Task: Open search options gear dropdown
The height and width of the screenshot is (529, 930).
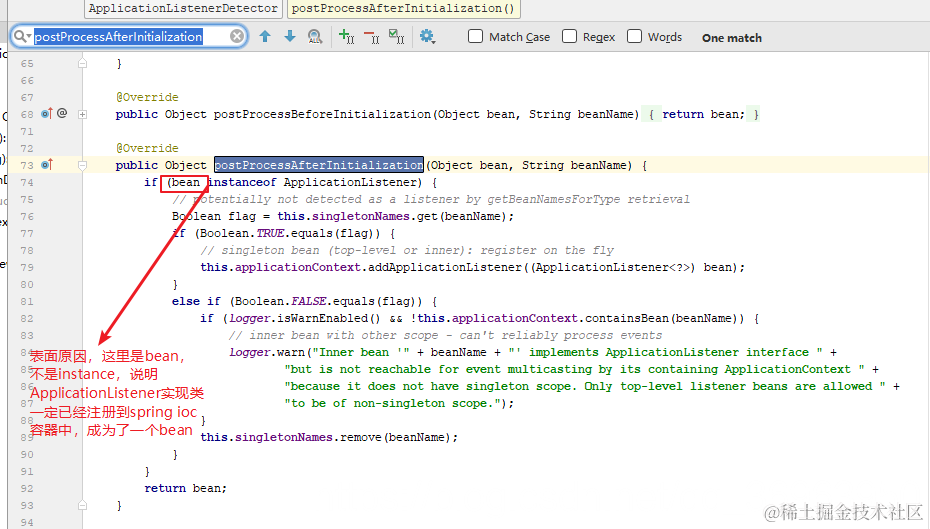Action: 427,37
